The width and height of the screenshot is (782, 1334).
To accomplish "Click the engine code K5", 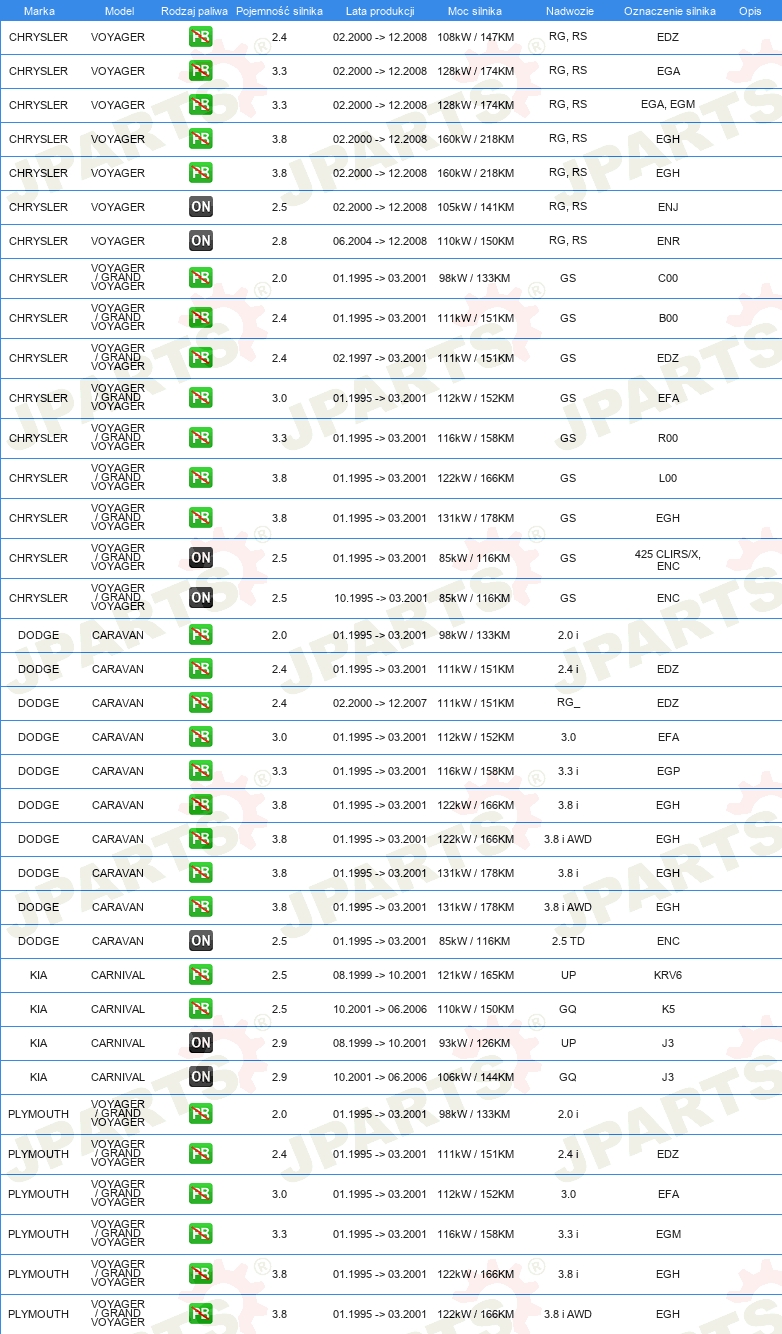I will [x=668, y=1009].
